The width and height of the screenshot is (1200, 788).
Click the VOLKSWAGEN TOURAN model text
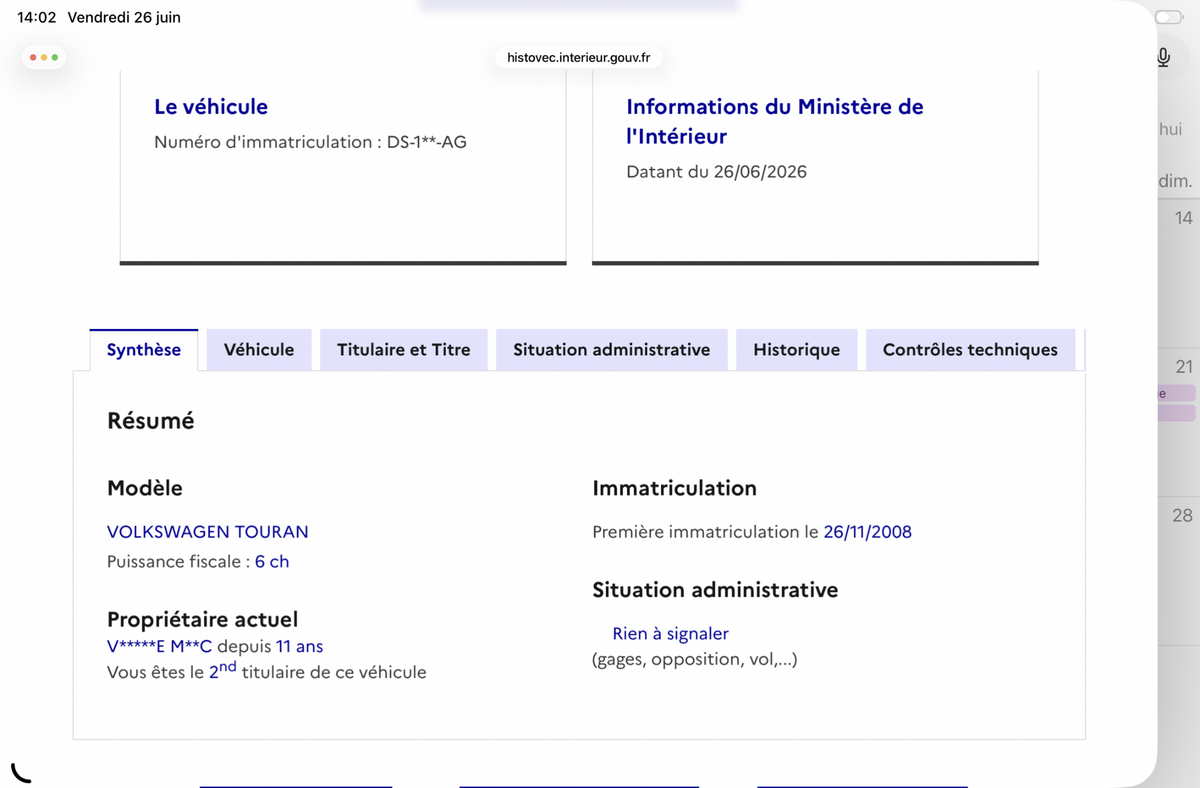click(x=208, y=532)
